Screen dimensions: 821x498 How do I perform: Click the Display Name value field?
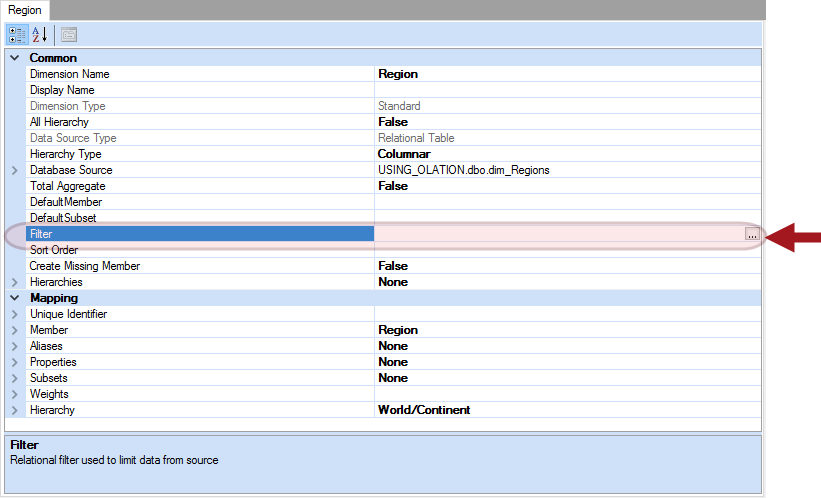point(566,90)
